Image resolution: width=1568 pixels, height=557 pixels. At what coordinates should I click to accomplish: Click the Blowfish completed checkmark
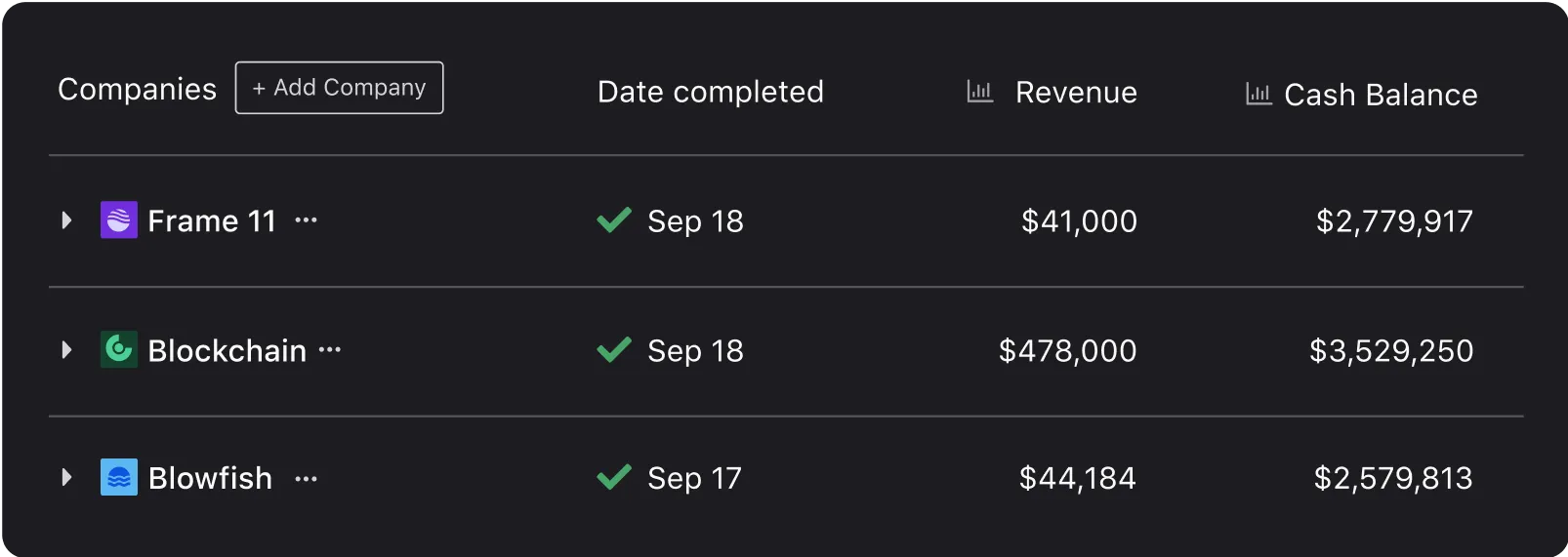(614, 477)
